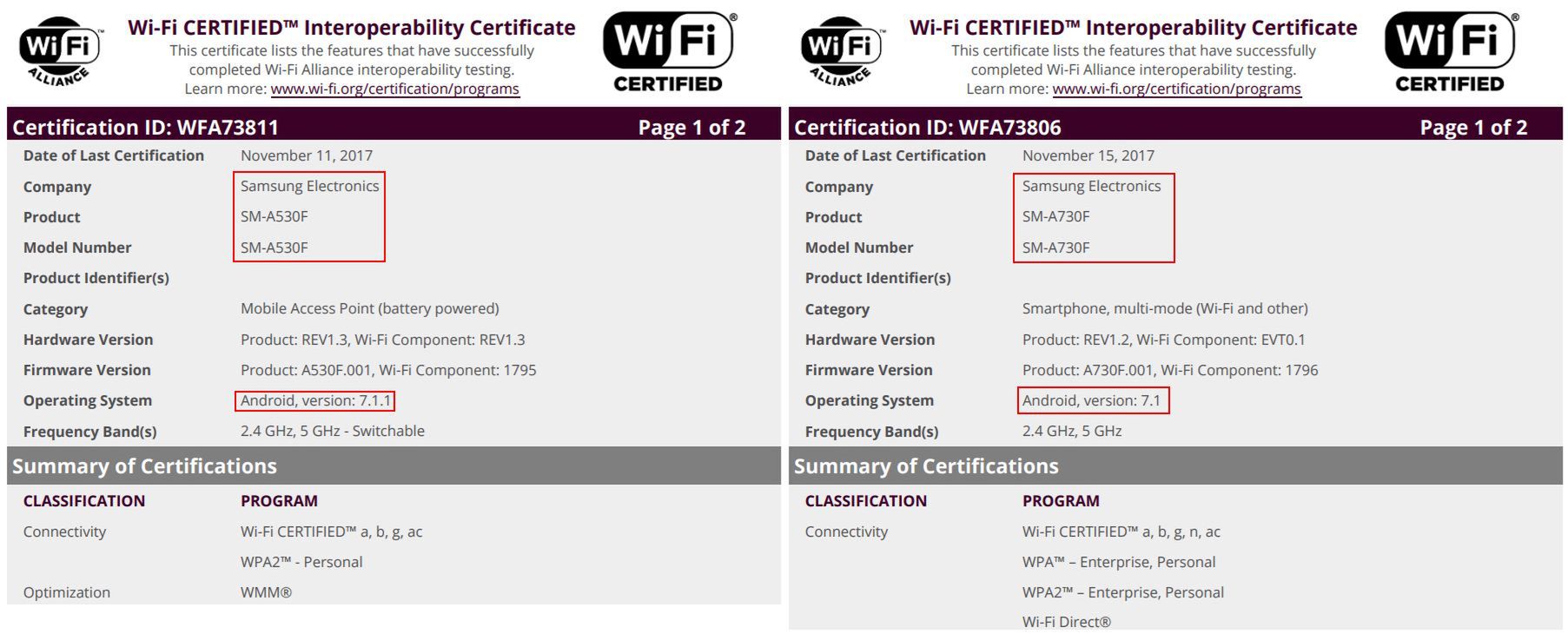1568x634 pixels.
Task: Click the hardware version EVT0.1 line
Action: click(x=1163, y=340)
